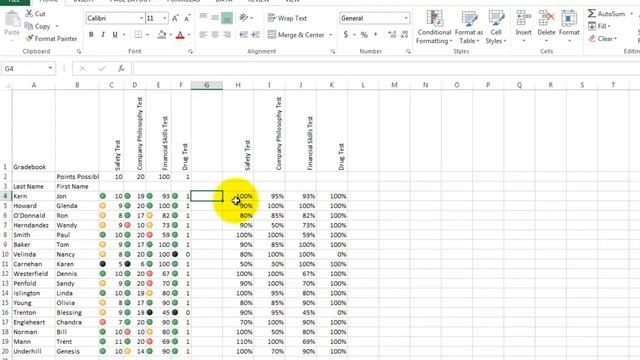
Task: Click the formula bar cancel X icon
Action: coord(82,69)
